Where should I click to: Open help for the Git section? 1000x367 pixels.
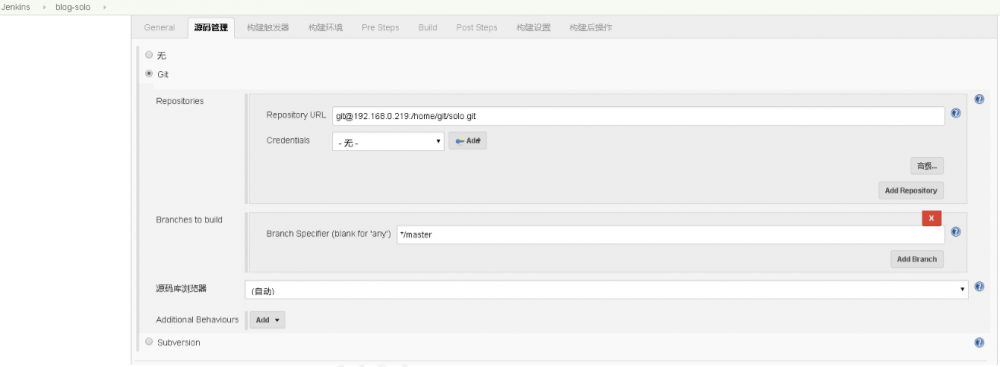coord(979,100)
